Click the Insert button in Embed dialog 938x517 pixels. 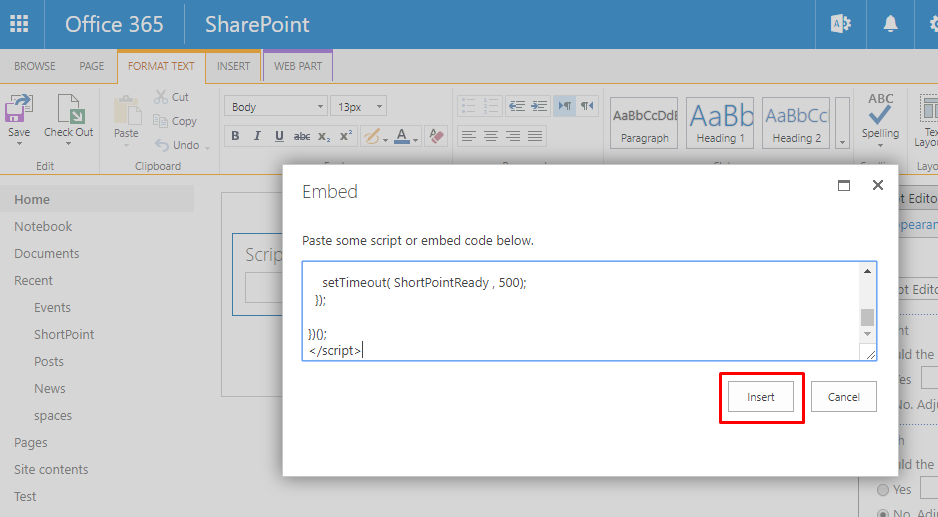tap(760, 397)
